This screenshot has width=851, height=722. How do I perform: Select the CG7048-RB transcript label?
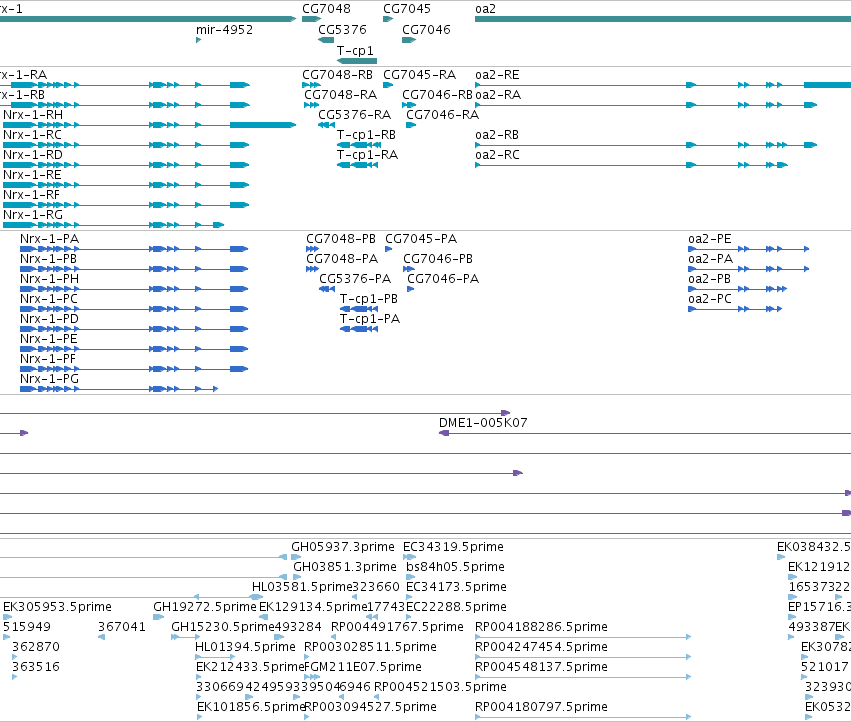click(x=337, y=74)
